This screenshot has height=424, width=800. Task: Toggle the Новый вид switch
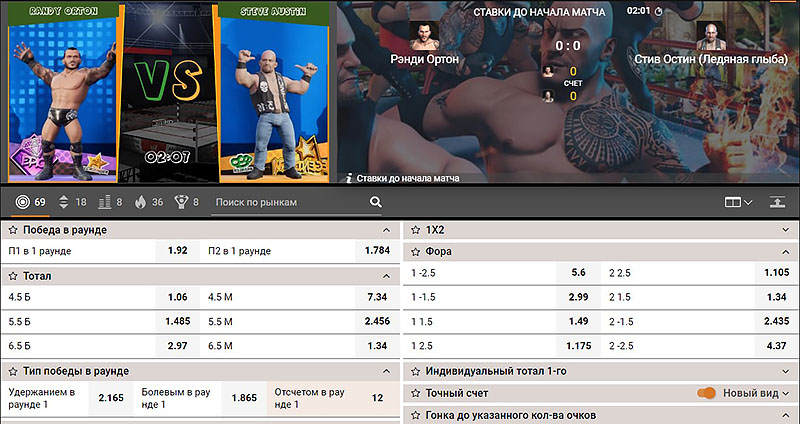click(707, 393)
